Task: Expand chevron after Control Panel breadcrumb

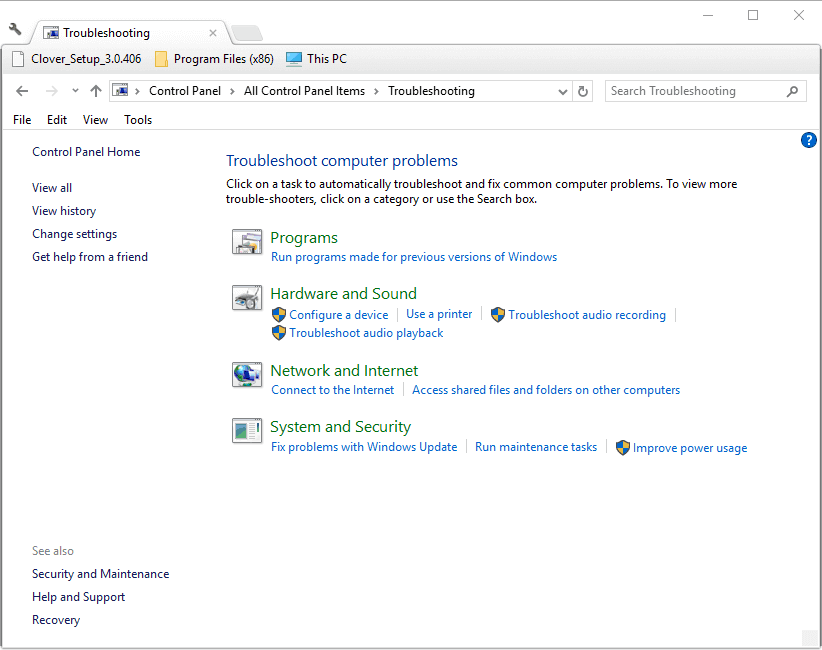Action: point(232,91)
